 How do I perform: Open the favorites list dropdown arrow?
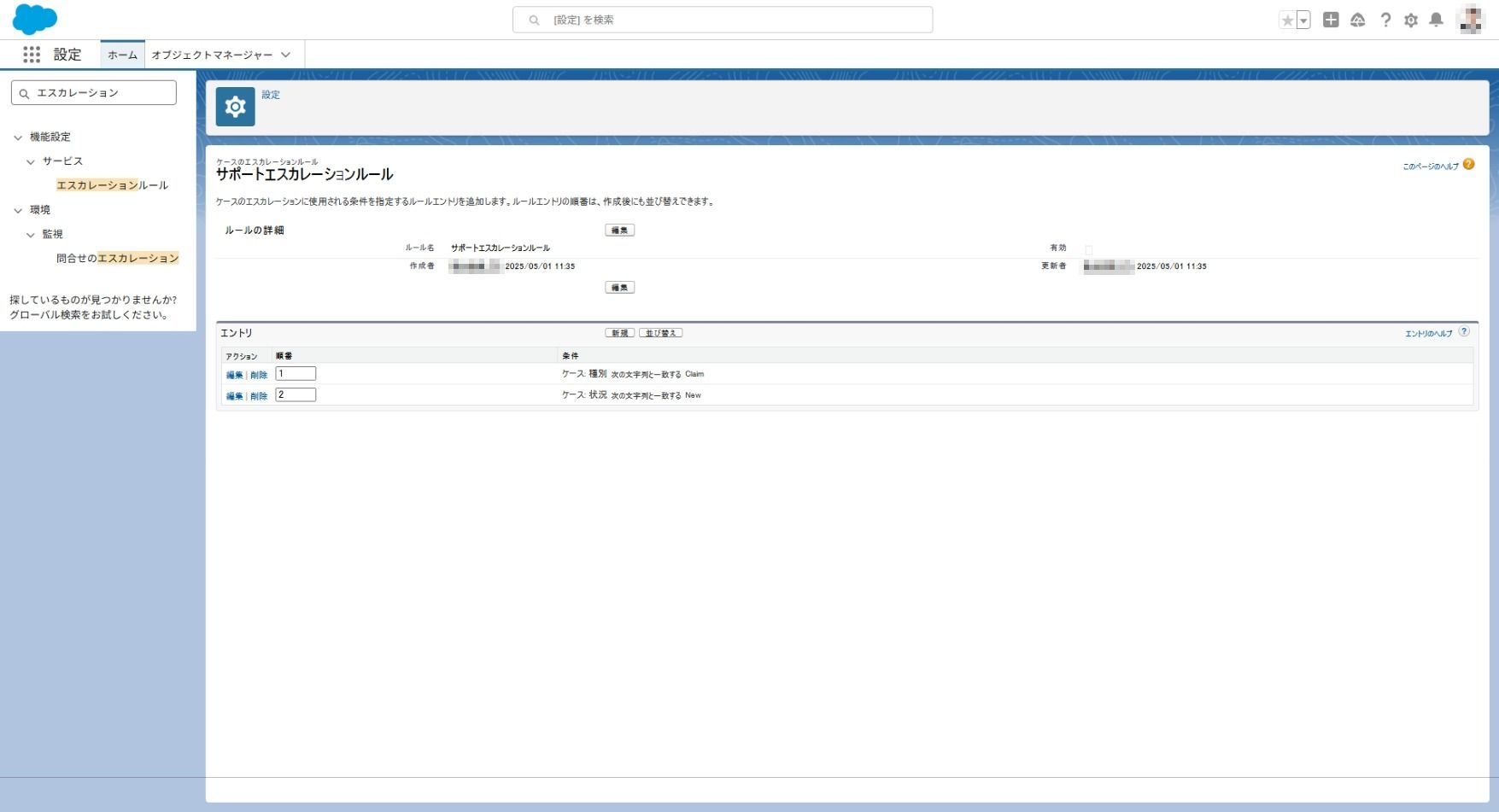tap(1303, 20)
